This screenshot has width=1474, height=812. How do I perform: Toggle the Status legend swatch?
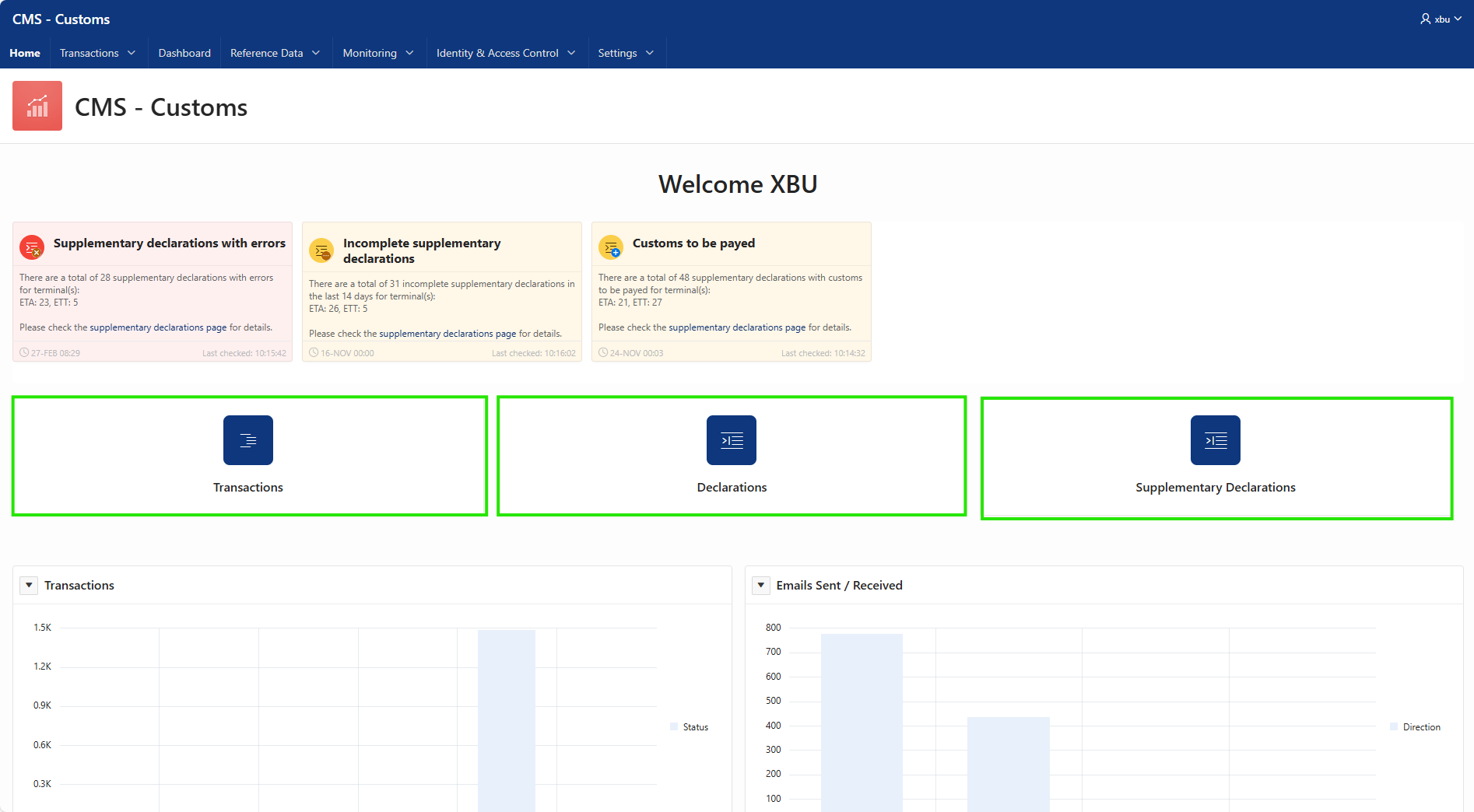pyautogui.click(x=674, y=726)
